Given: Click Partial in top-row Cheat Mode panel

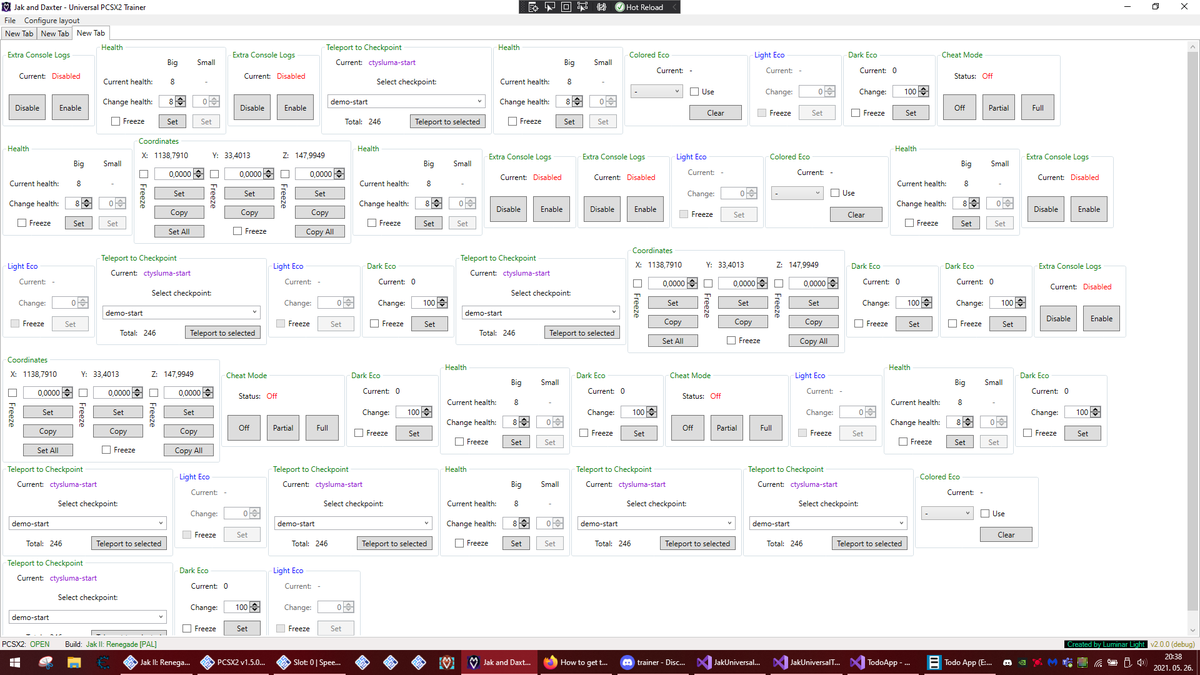Looking at the screenshot, I should click(x=998, y=108).
